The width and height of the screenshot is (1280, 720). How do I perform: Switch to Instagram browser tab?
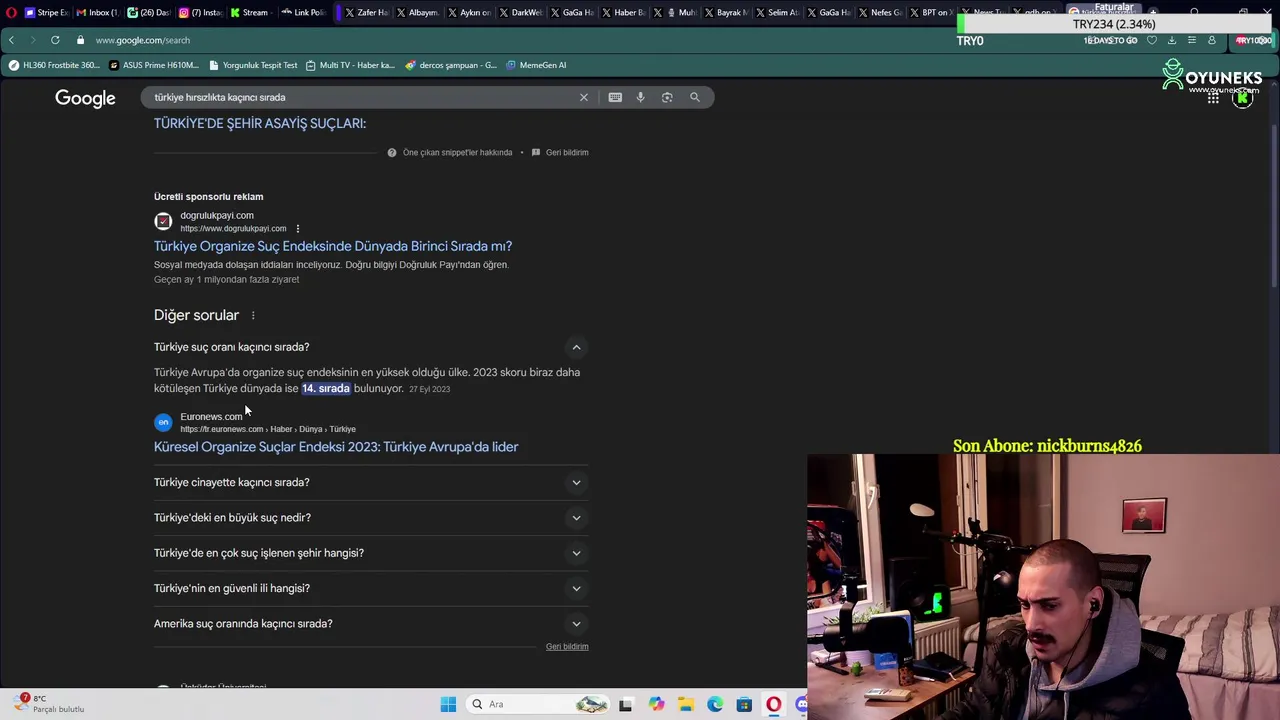[200, 12]
